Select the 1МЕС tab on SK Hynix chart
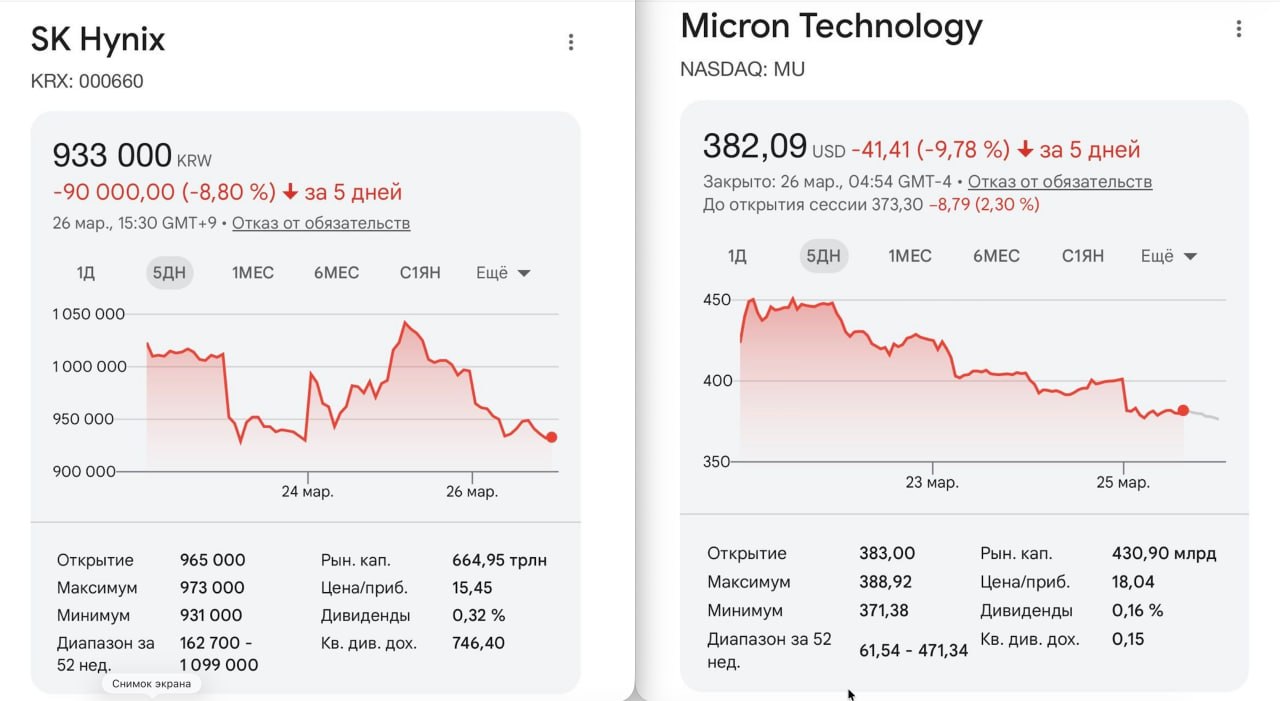The image size is (1280, 701). click(x=252, y=272)
